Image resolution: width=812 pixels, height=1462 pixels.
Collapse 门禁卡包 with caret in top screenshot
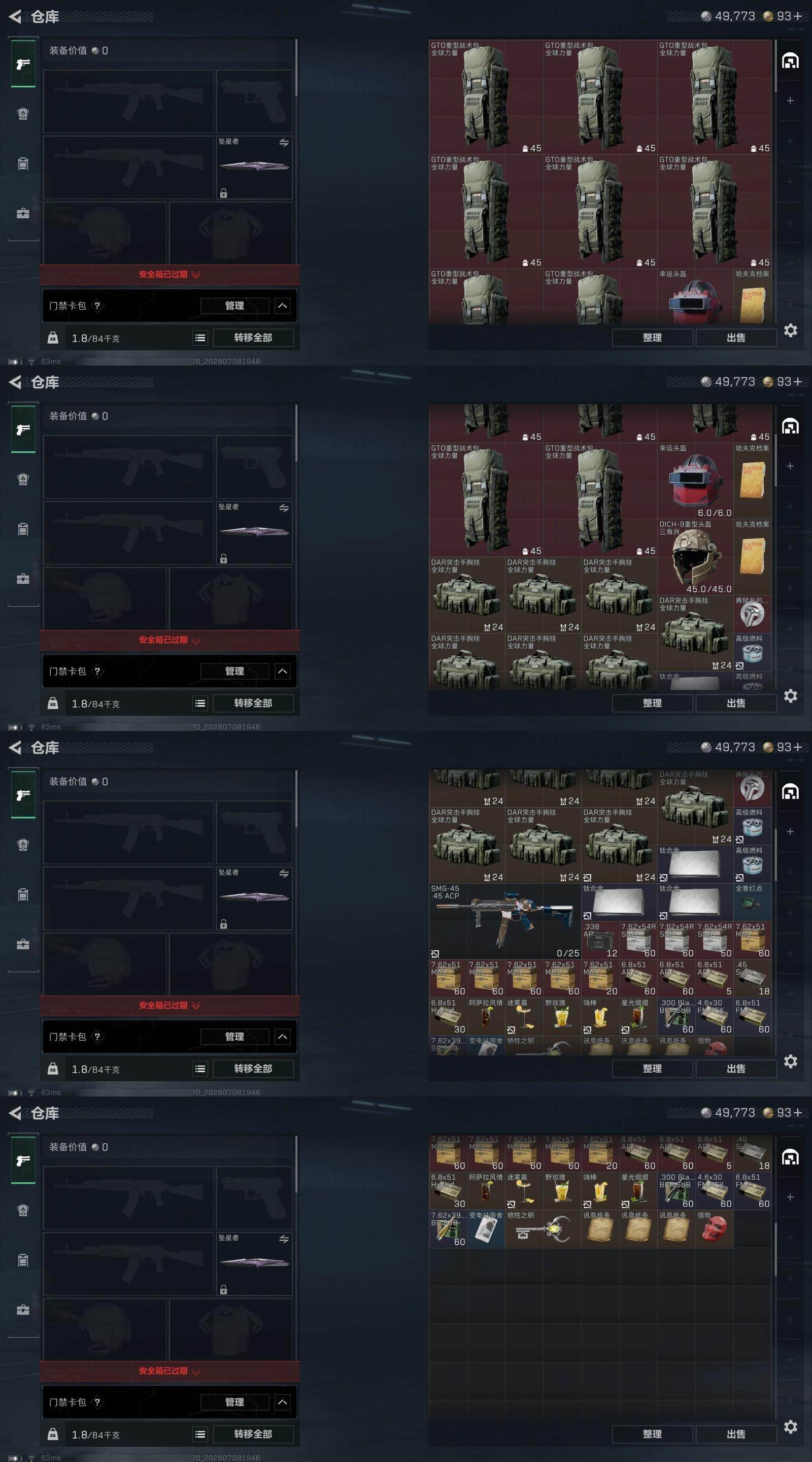coord(283,306)
